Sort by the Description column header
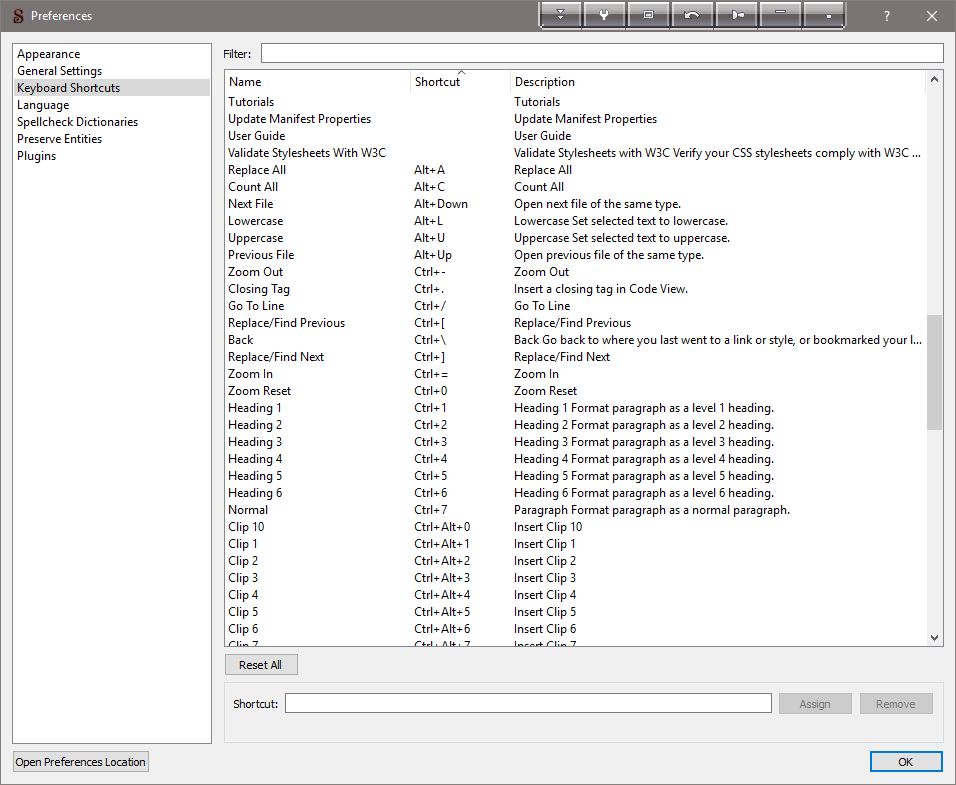 coord(718,82)
